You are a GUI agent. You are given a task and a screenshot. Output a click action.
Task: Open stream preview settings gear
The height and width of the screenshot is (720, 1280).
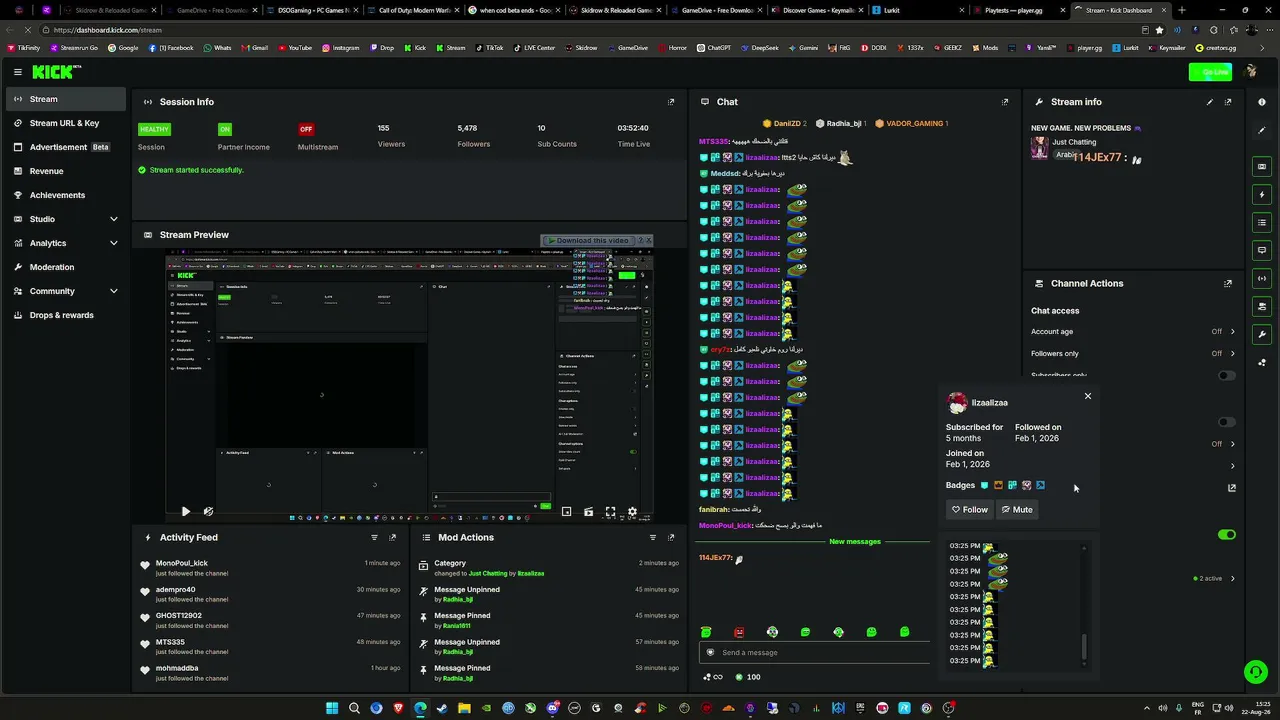(632, 512)
